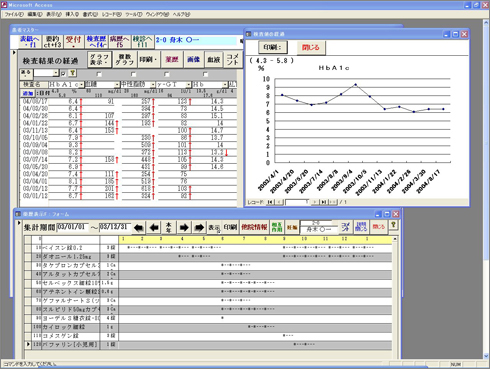Click the first left arrow in the period toolbar

(139, 227)
